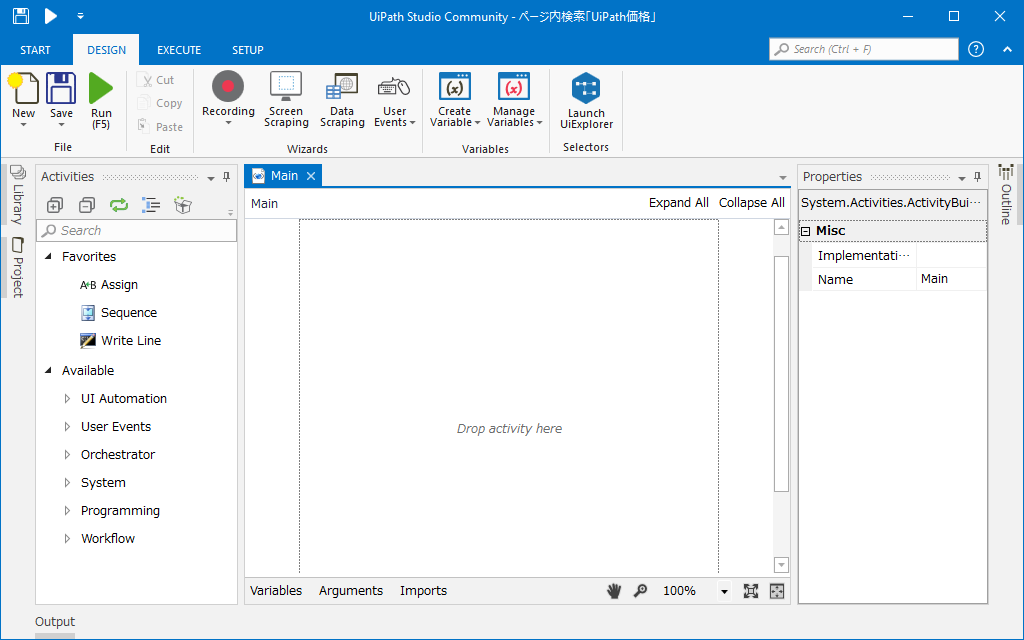The width and height of the screenshot is (1024, 640).
Task: Click the zoom magnifier icon
Action: [640, 590]
